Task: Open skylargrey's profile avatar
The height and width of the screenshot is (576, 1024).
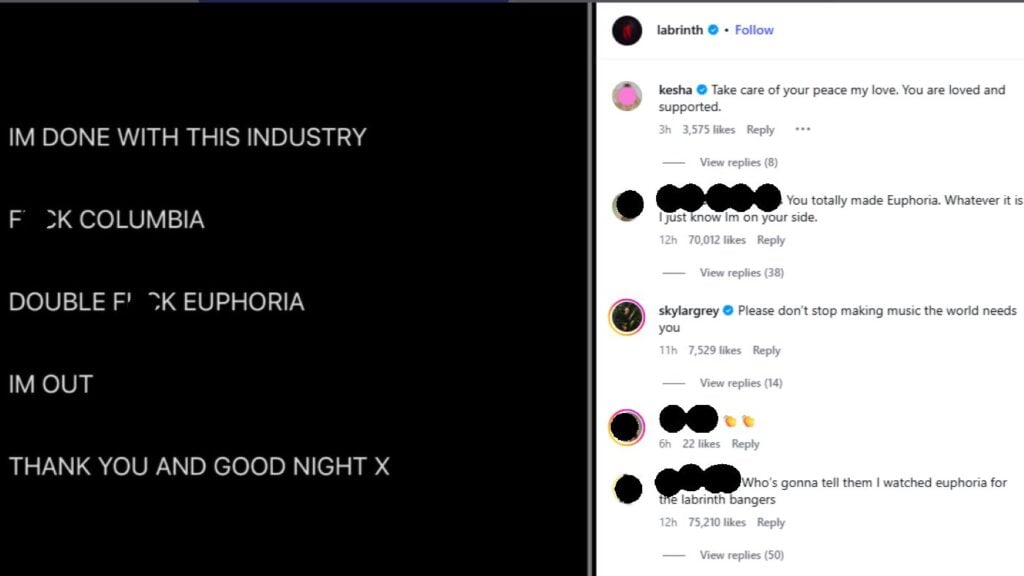Action: 627,317
